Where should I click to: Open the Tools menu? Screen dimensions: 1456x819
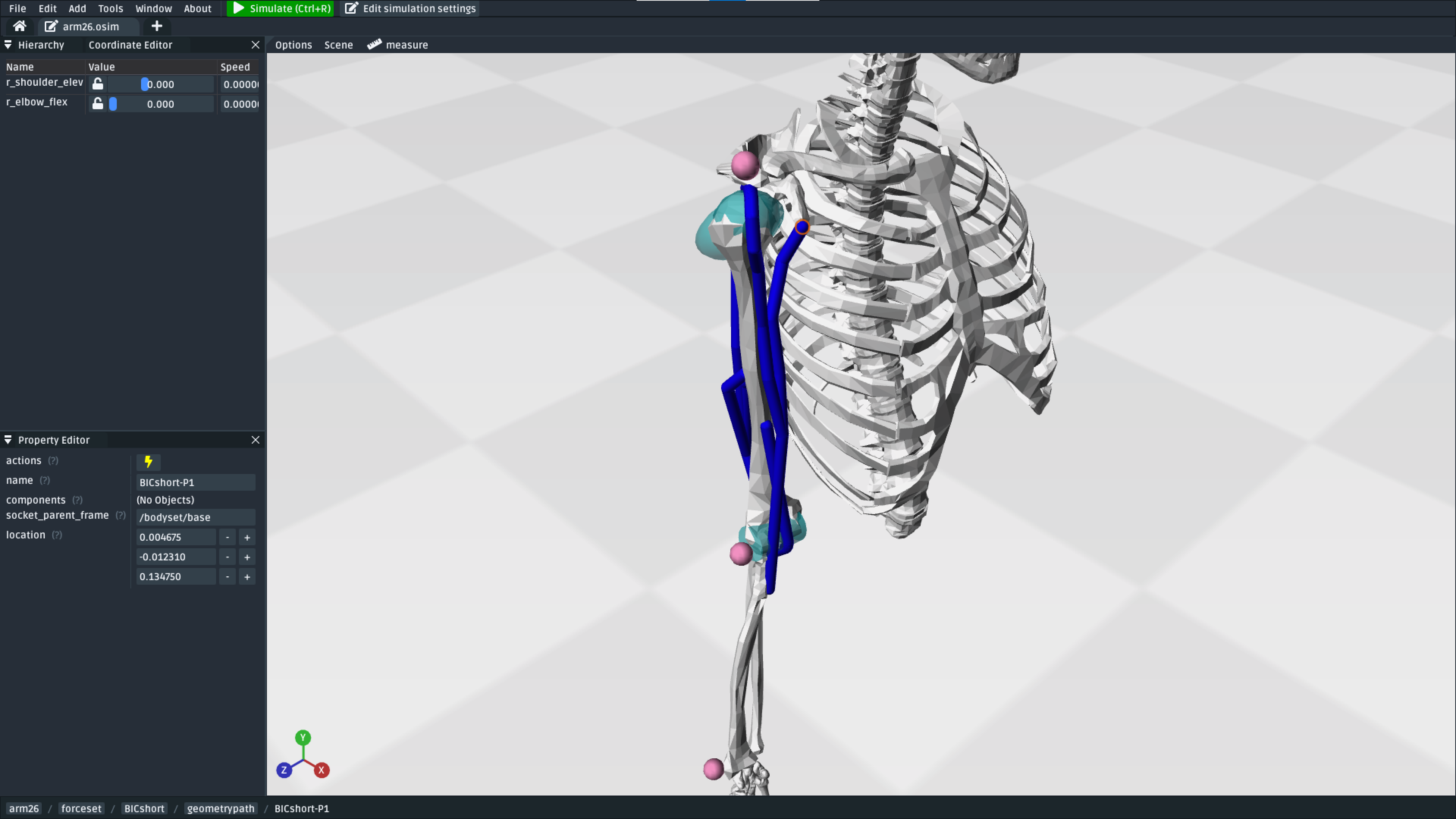click(110, 8)
